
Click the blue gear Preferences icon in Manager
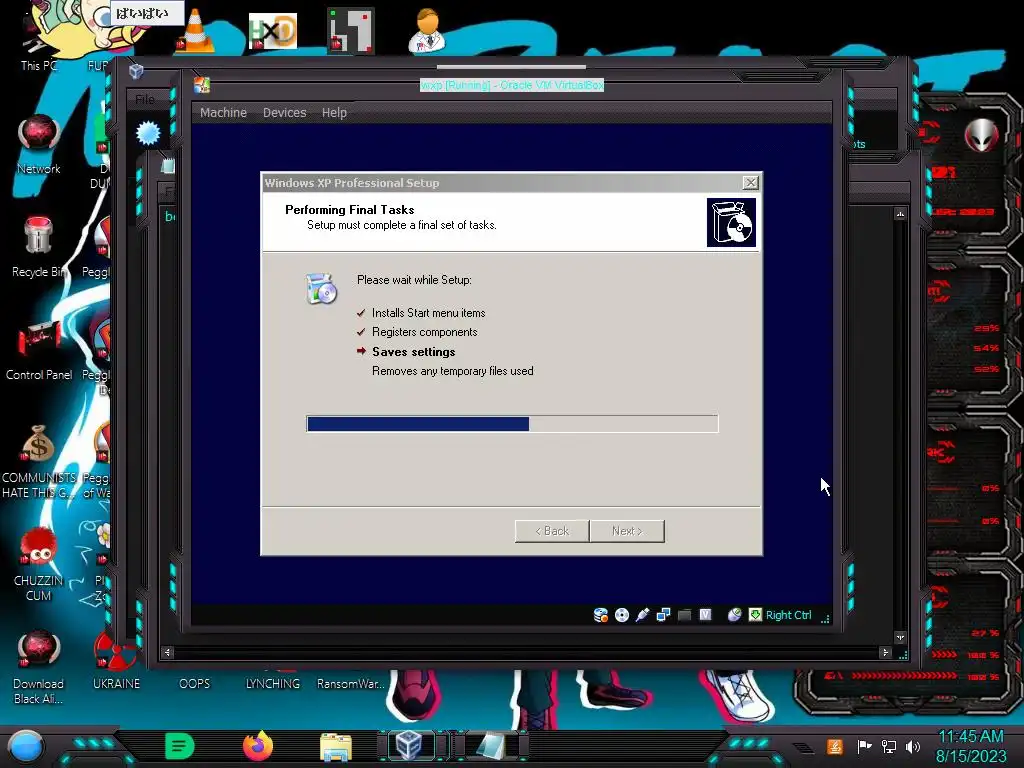[x=148, y=133]
